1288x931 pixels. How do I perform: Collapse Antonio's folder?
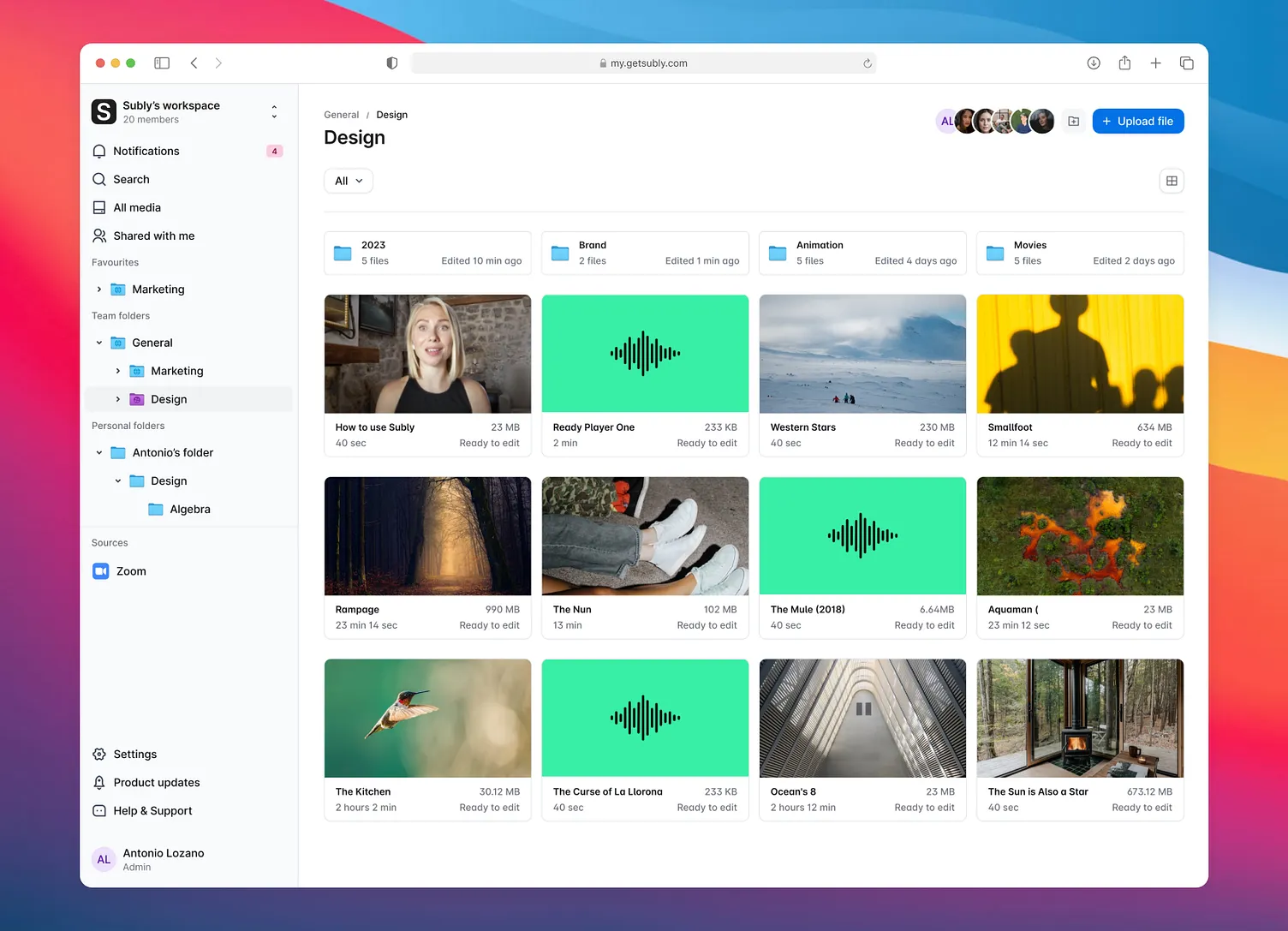click(98, 452)
